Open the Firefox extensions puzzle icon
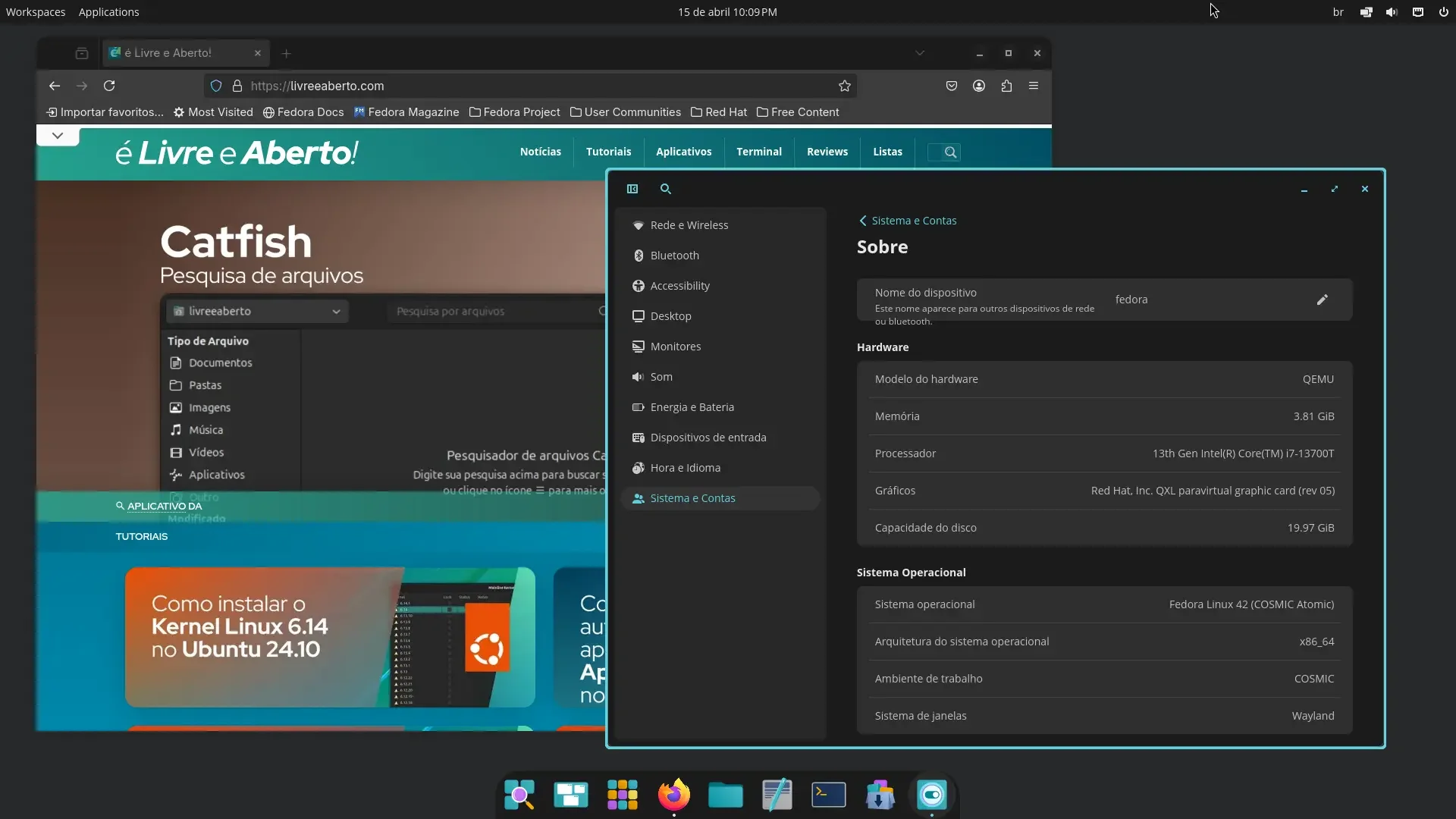Screen dimensions: 1456x819 (1006, 86)
